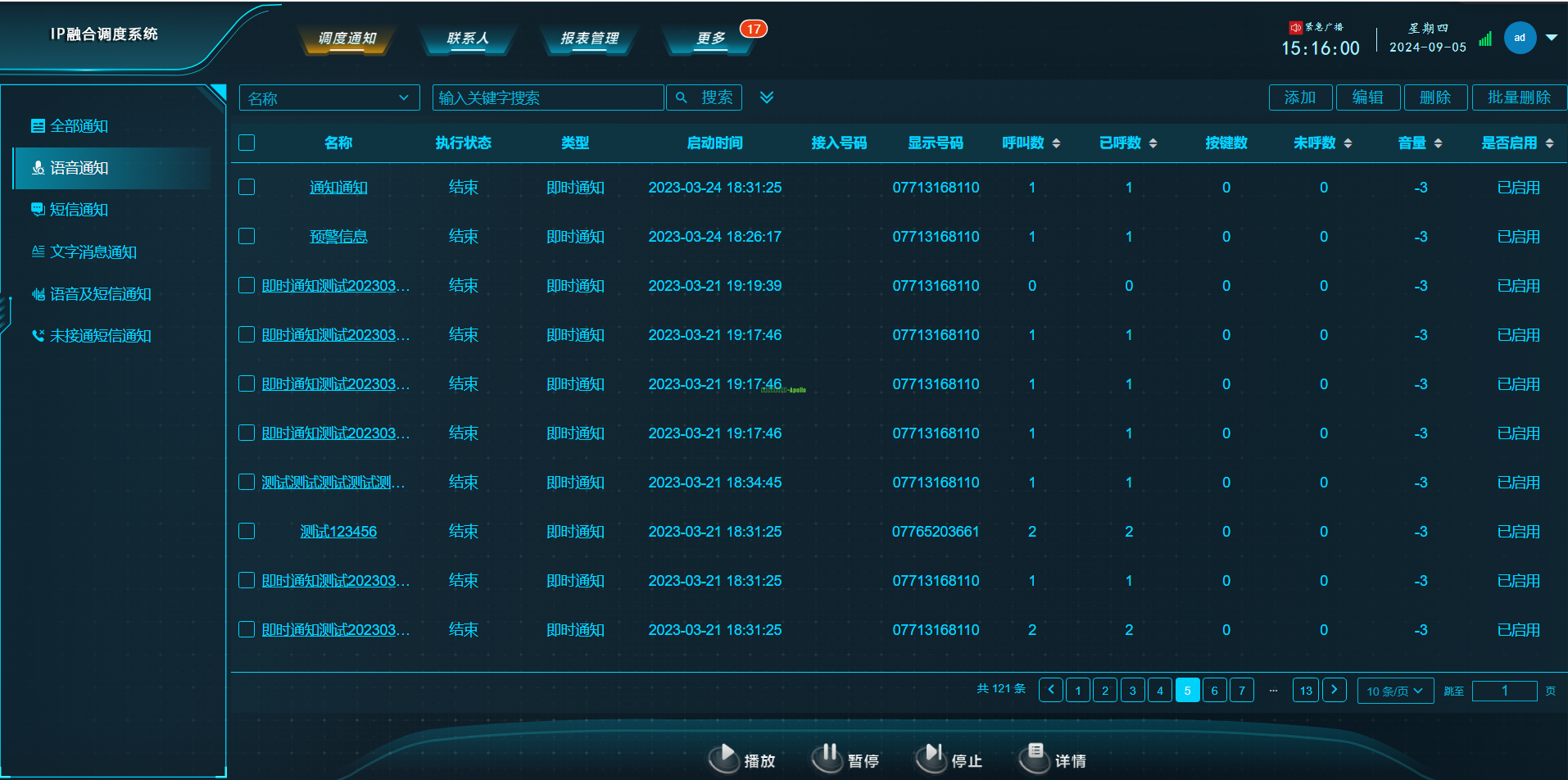Check the box for 预警信息 row
Image resolution: width=1568 pixels, height=780 pixels.
click(x=247, y=236)
